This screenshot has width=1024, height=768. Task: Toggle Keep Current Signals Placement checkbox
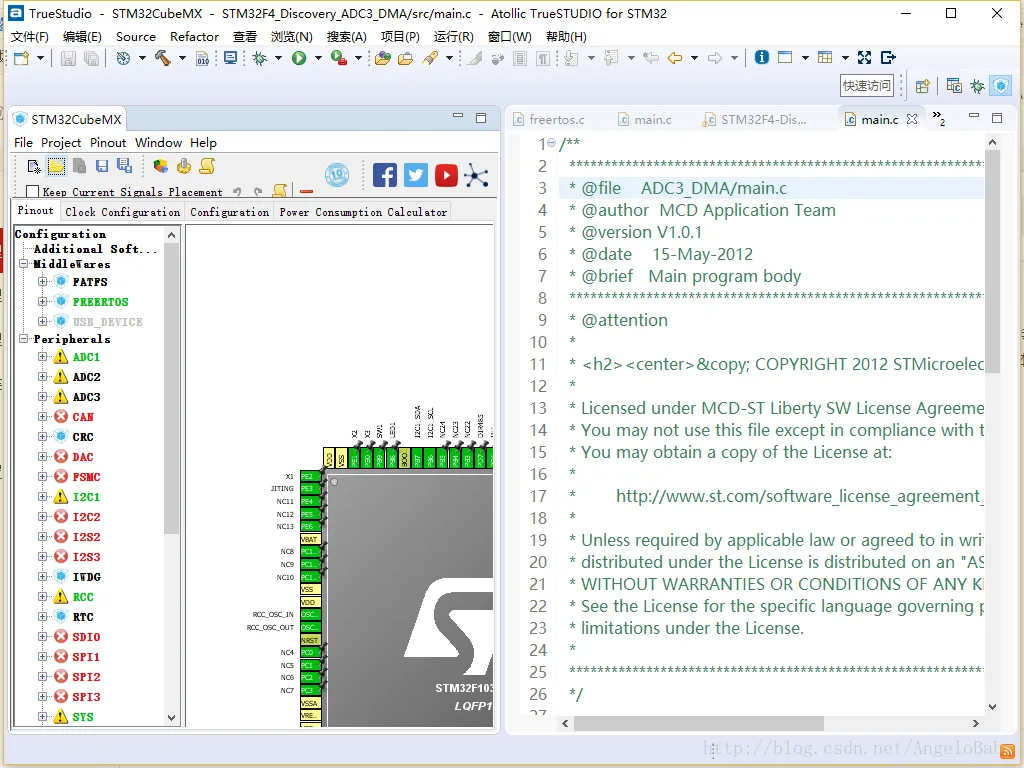(32, 191)
